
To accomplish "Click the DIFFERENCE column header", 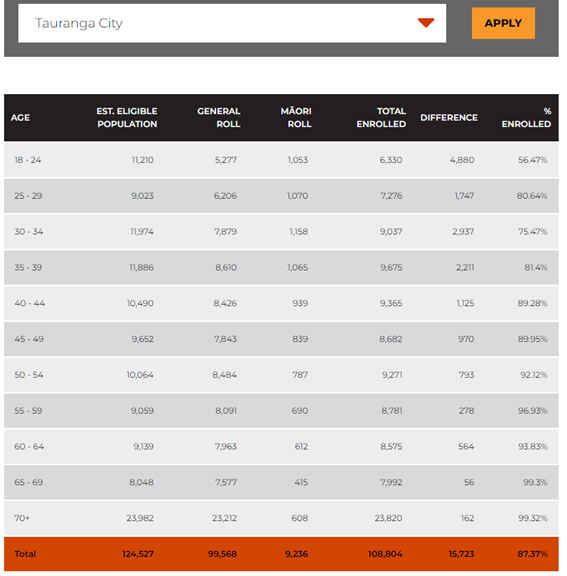I will pyautogui.click(x=449, y=118).
